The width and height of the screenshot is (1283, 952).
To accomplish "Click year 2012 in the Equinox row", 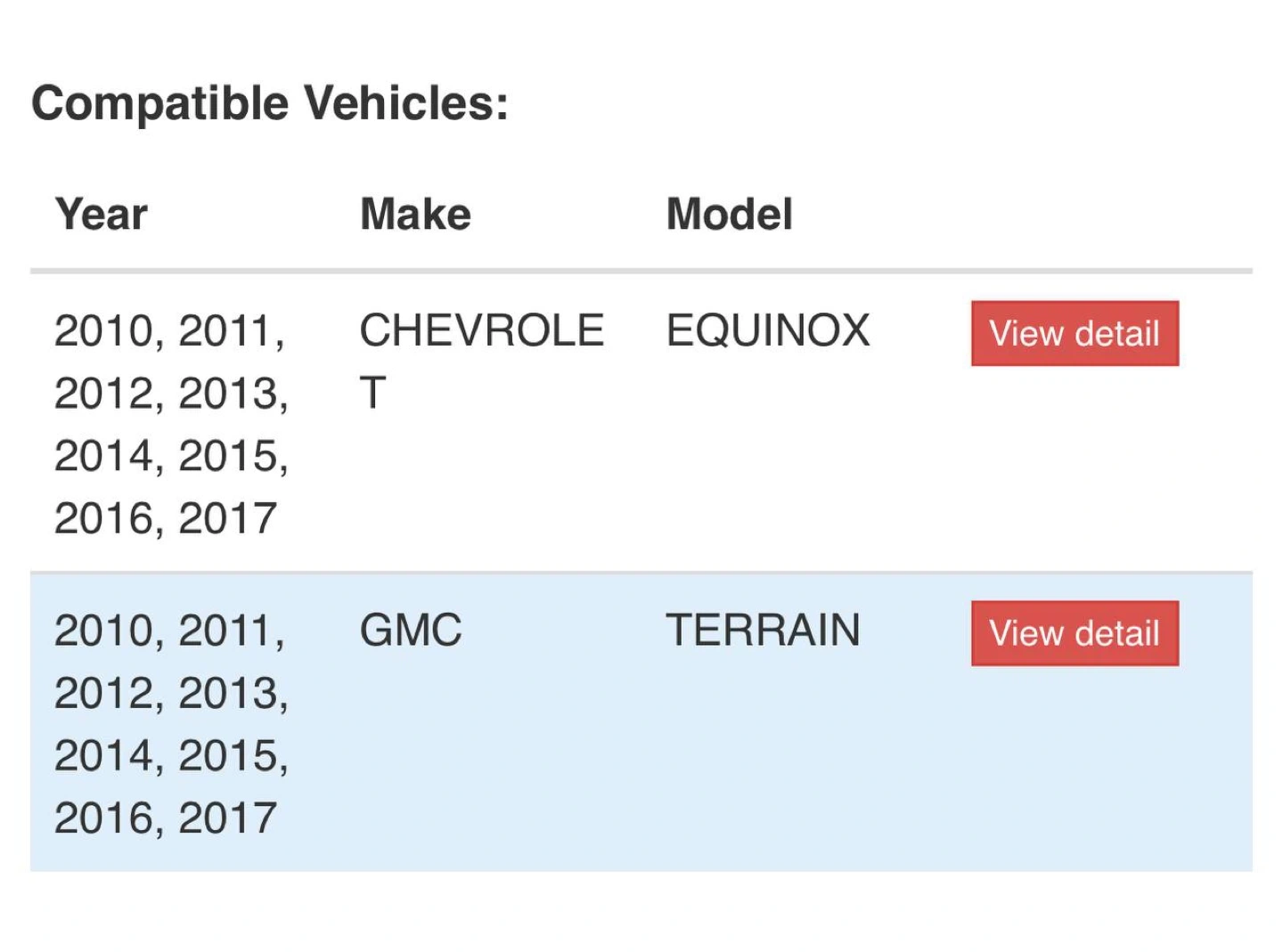I will pos(103,394).
